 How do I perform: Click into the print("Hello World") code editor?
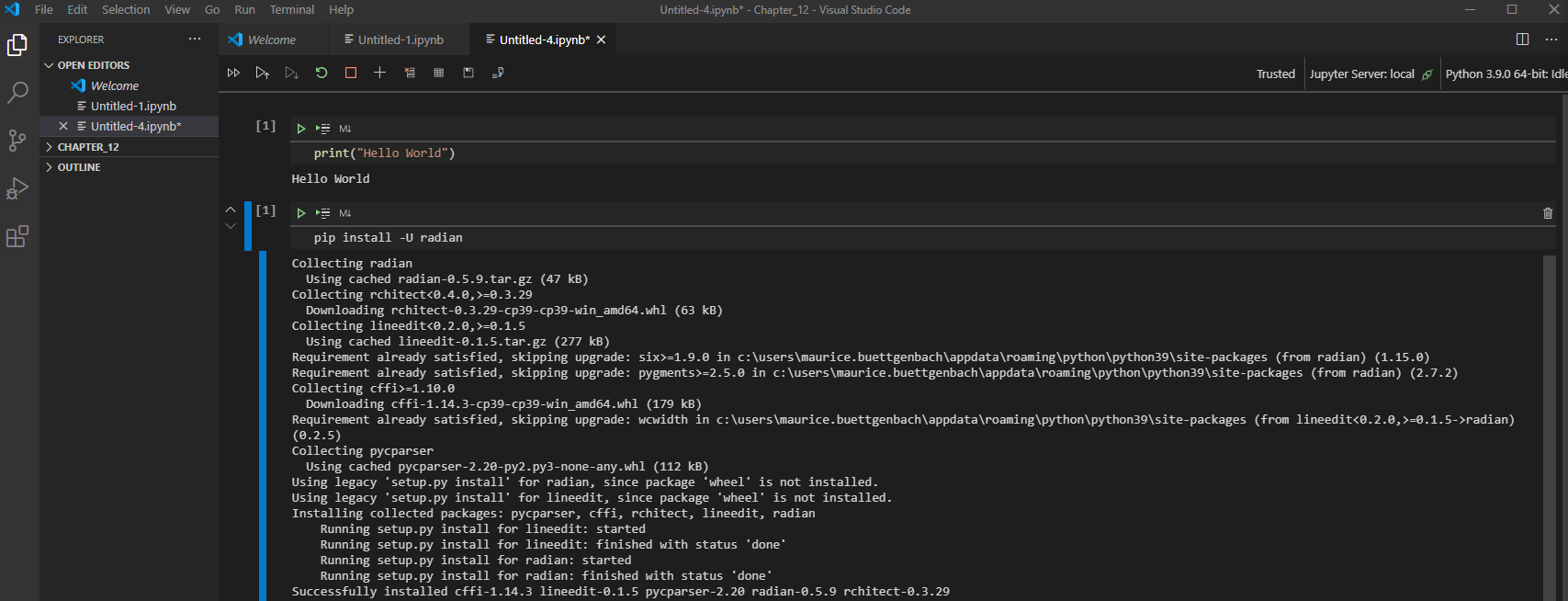[x=923, y=153]
